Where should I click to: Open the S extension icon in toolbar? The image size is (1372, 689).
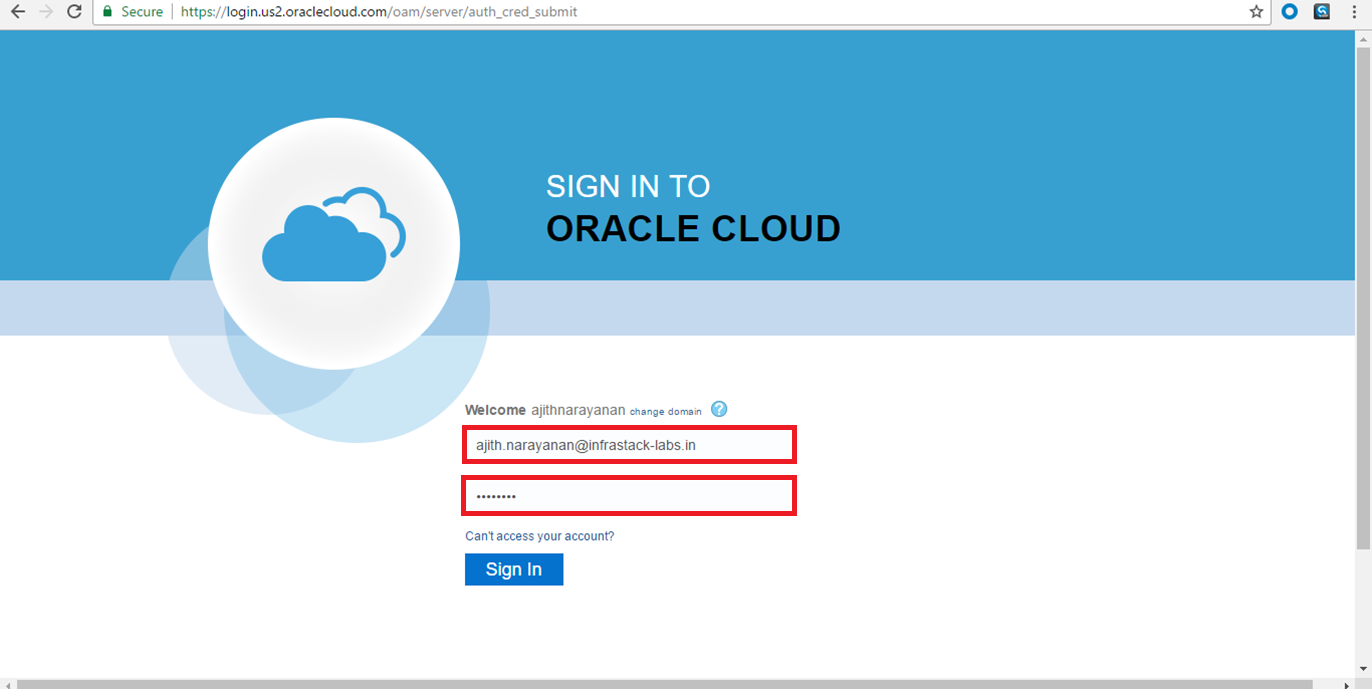tap(1322, 12)
